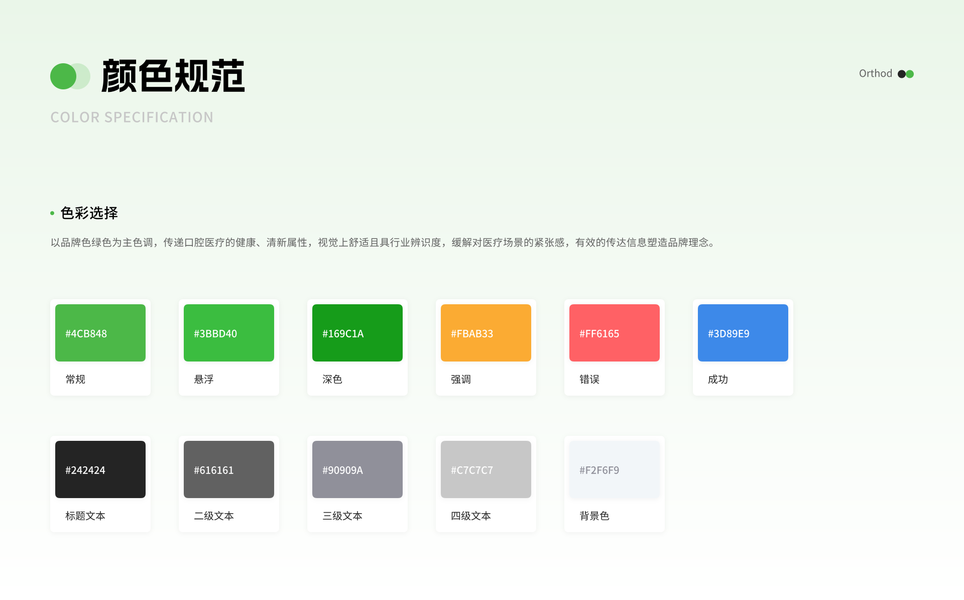Click the 深色 label
Image resolution: width=964 pixels, height=600 pixels.
(x=332, y=379)
